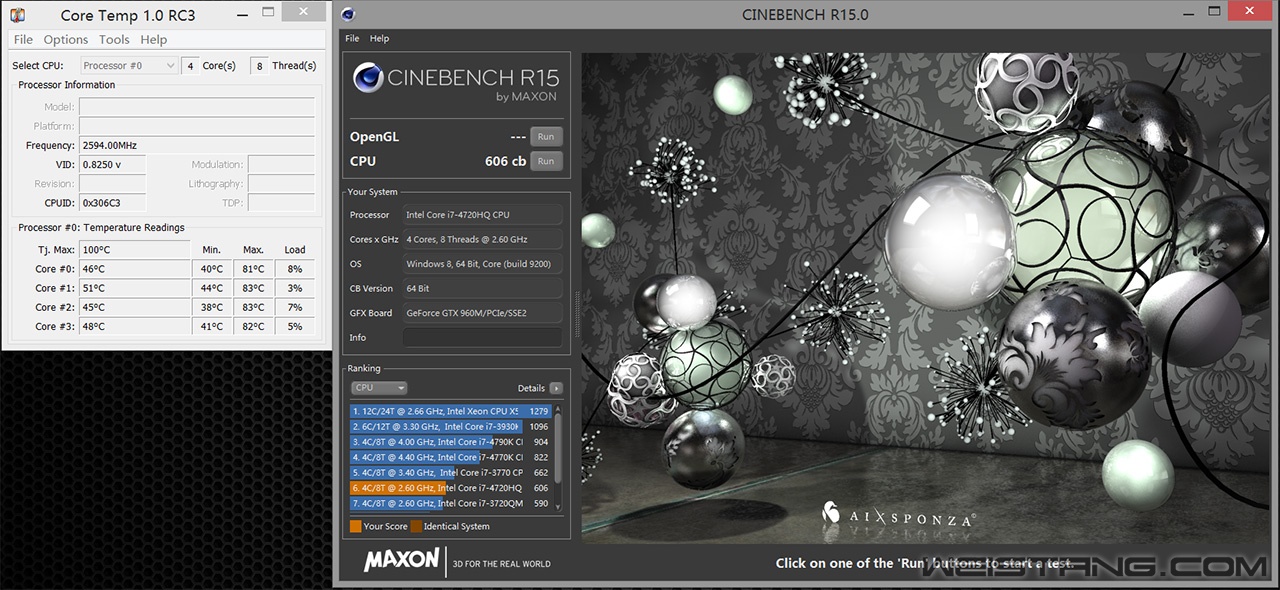The height and width of the screenshot is (590, 1280).
Task: Click the Ranking list scrollbar
Action: coord(559,457)
